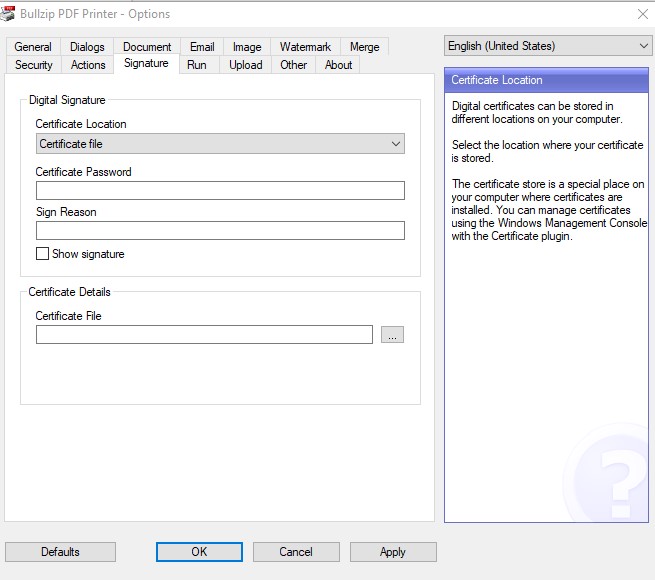The image size is (655, 580).
Task: Open the Document tab
Action: (x=147, y=47)
